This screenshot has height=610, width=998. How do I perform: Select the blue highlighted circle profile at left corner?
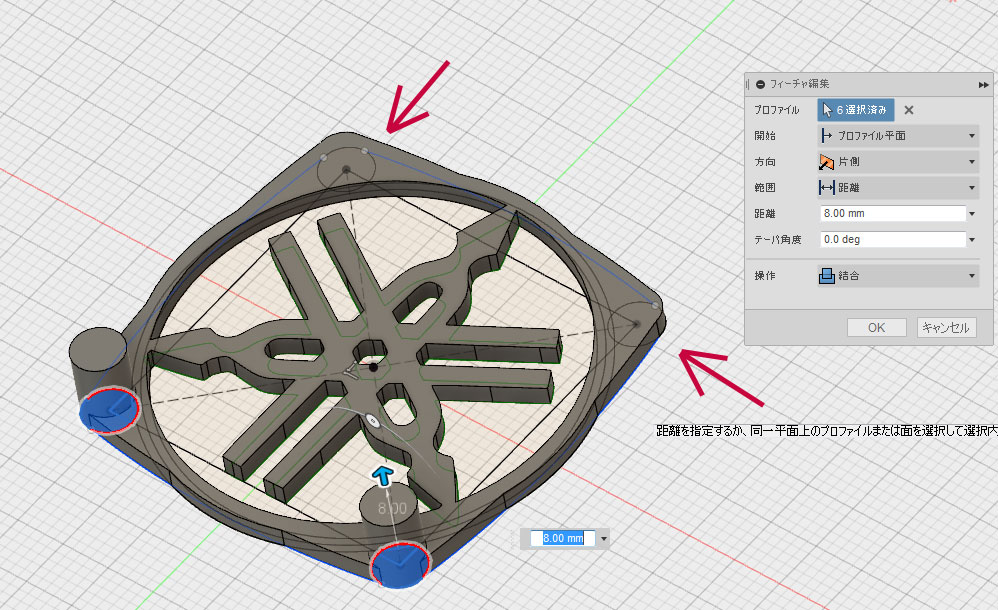click(109, 409)
